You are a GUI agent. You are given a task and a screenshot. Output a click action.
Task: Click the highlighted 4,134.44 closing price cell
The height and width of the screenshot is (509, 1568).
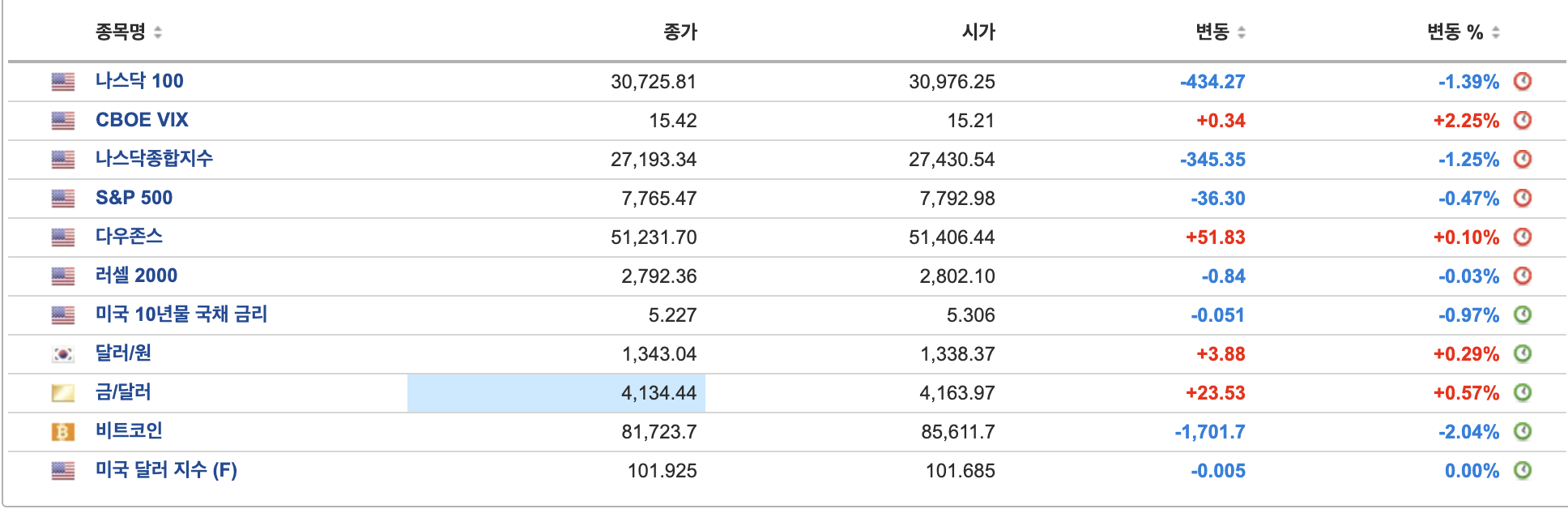[x=556, y=393]
